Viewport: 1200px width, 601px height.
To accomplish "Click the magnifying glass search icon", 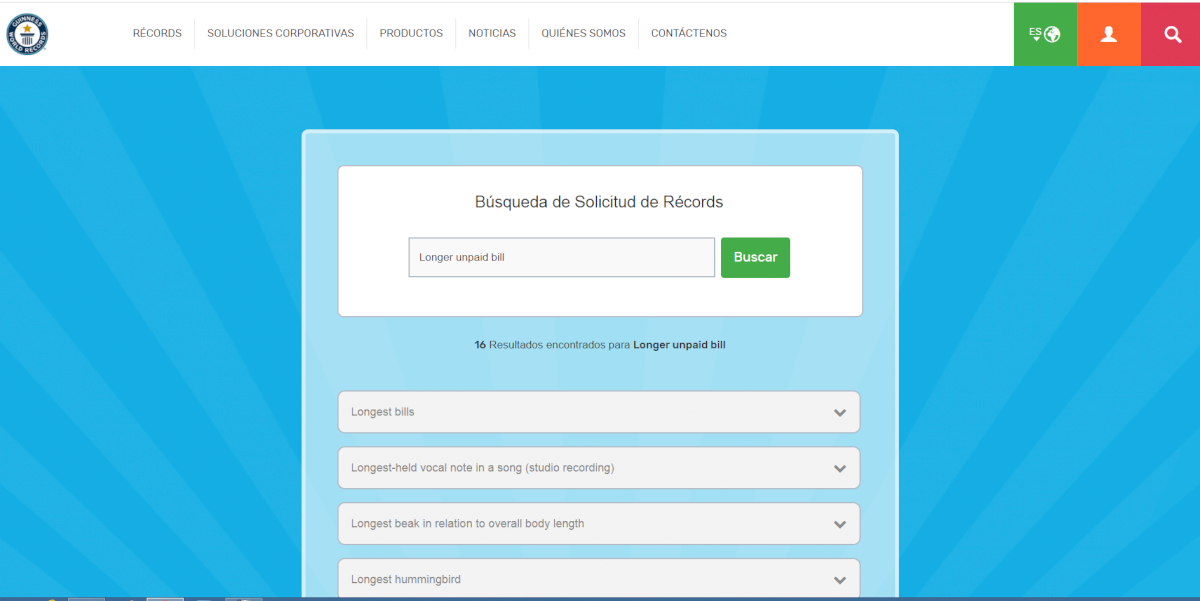I will point(1172,34).
